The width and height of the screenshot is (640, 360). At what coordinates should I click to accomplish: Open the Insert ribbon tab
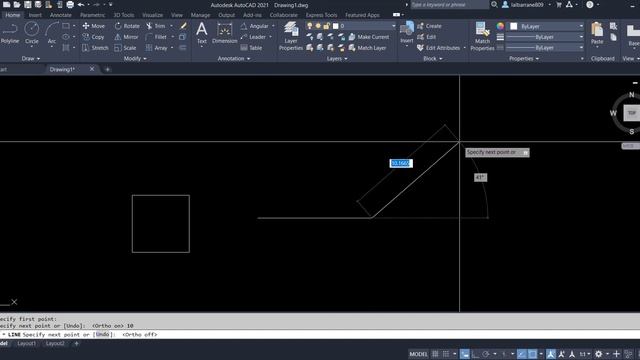point(35,15)
